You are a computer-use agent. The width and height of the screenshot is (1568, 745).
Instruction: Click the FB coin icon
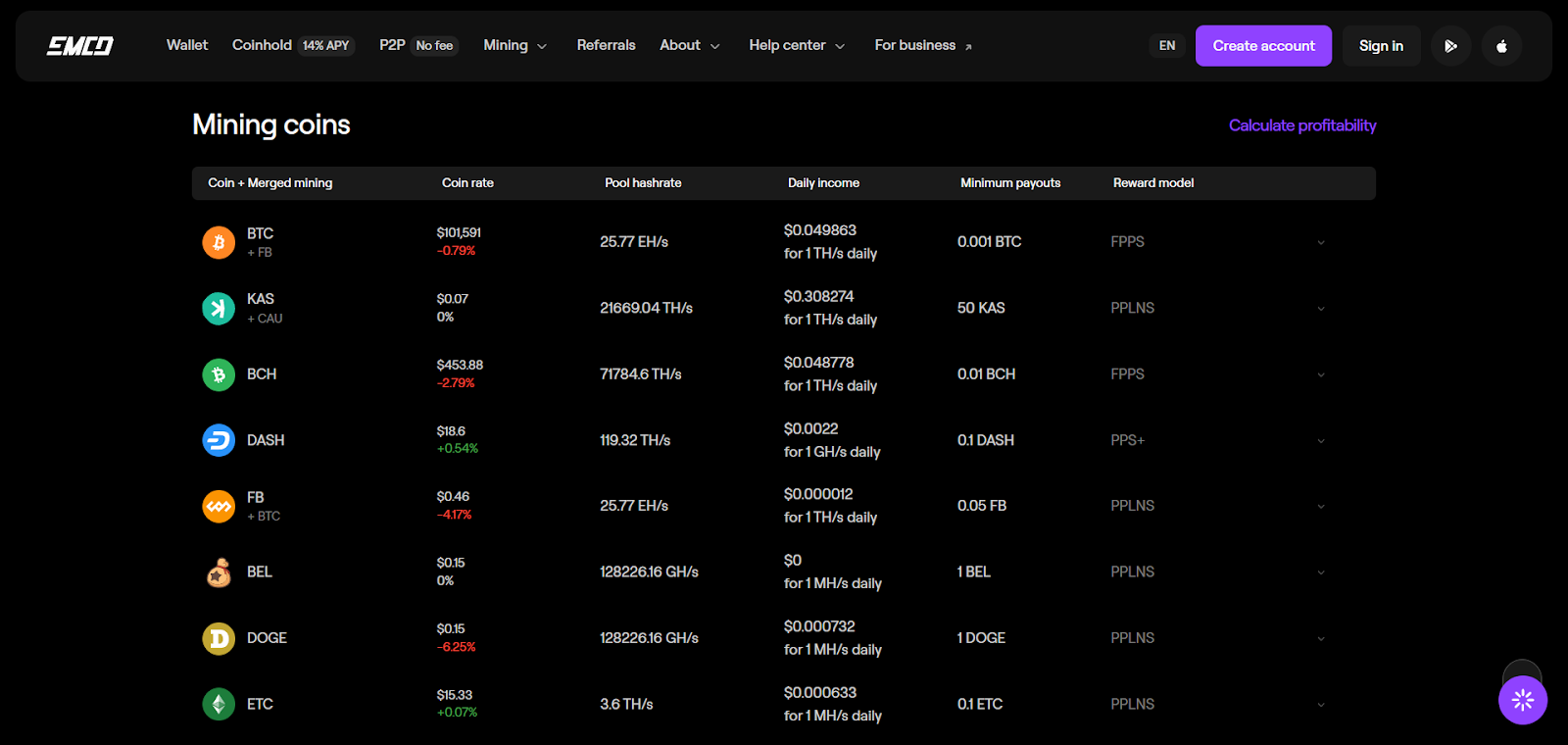[219, 506]
